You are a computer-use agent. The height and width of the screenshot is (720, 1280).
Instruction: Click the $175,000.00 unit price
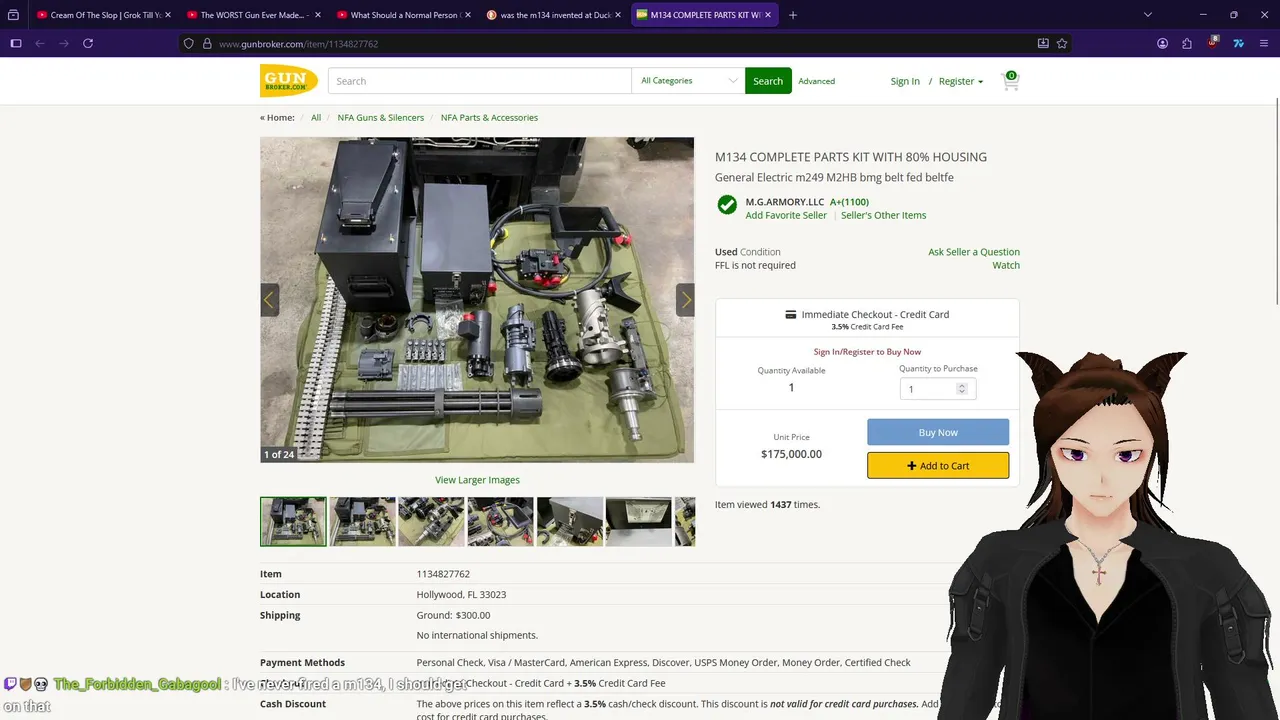click(791, 454)
